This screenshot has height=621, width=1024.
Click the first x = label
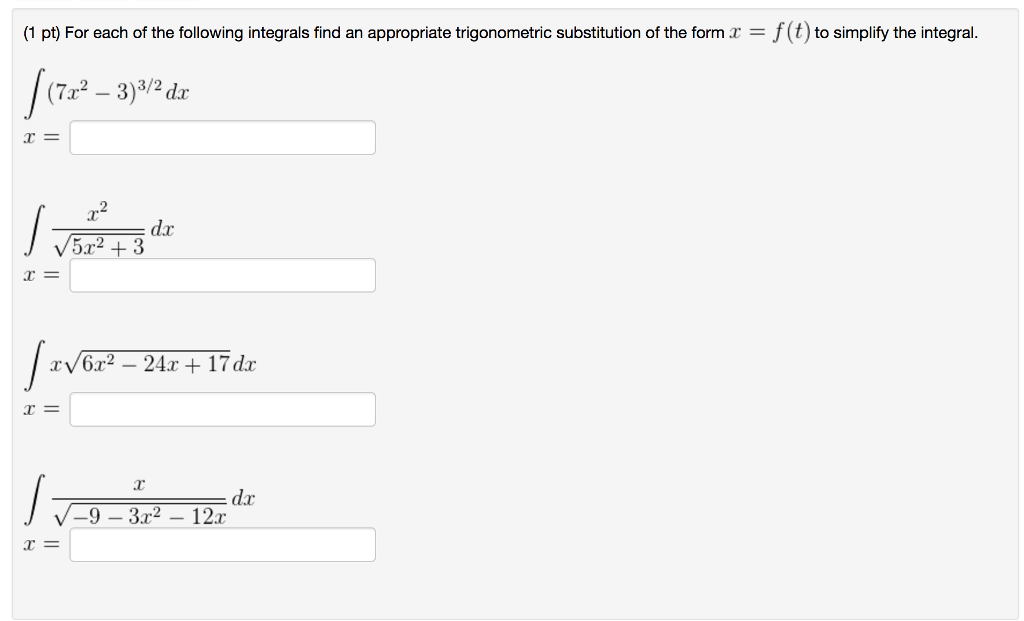tap(40, 137)
